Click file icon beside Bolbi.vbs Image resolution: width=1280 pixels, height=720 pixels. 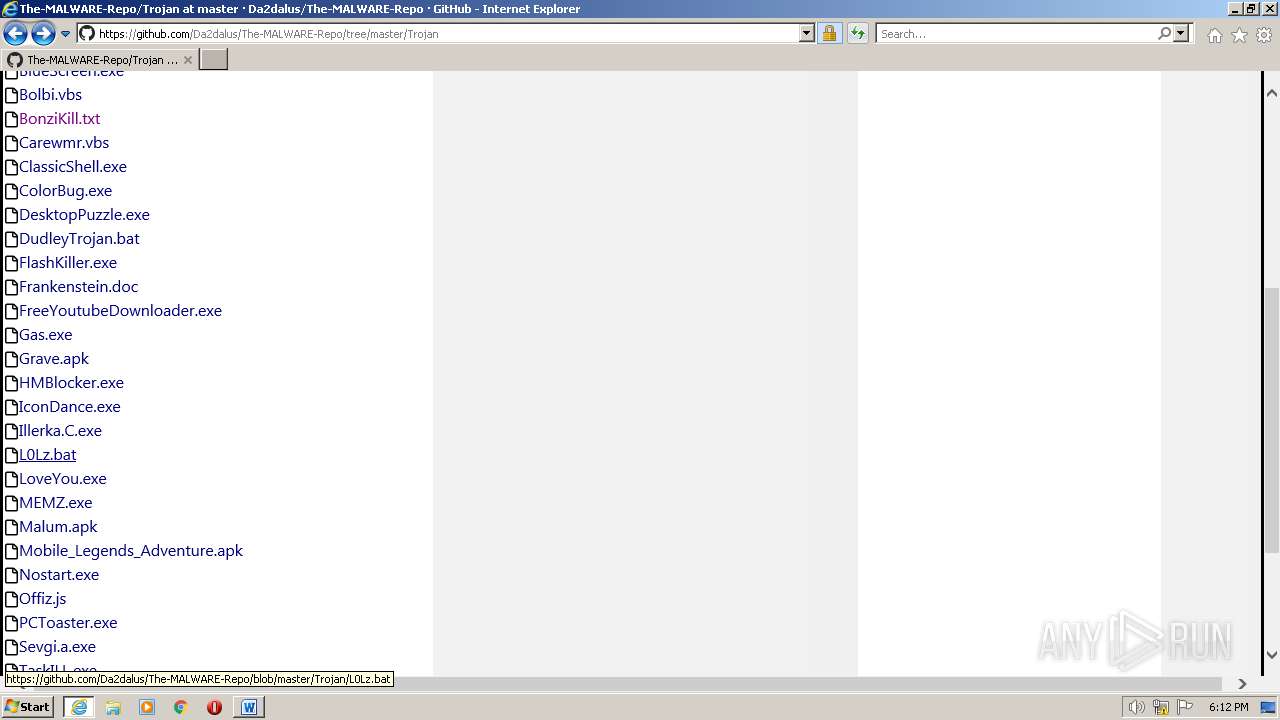click(11, 95)
